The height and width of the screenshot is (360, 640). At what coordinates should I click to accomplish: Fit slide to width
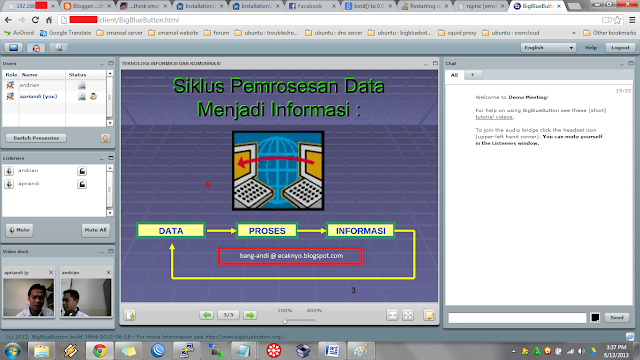(392, 315)
